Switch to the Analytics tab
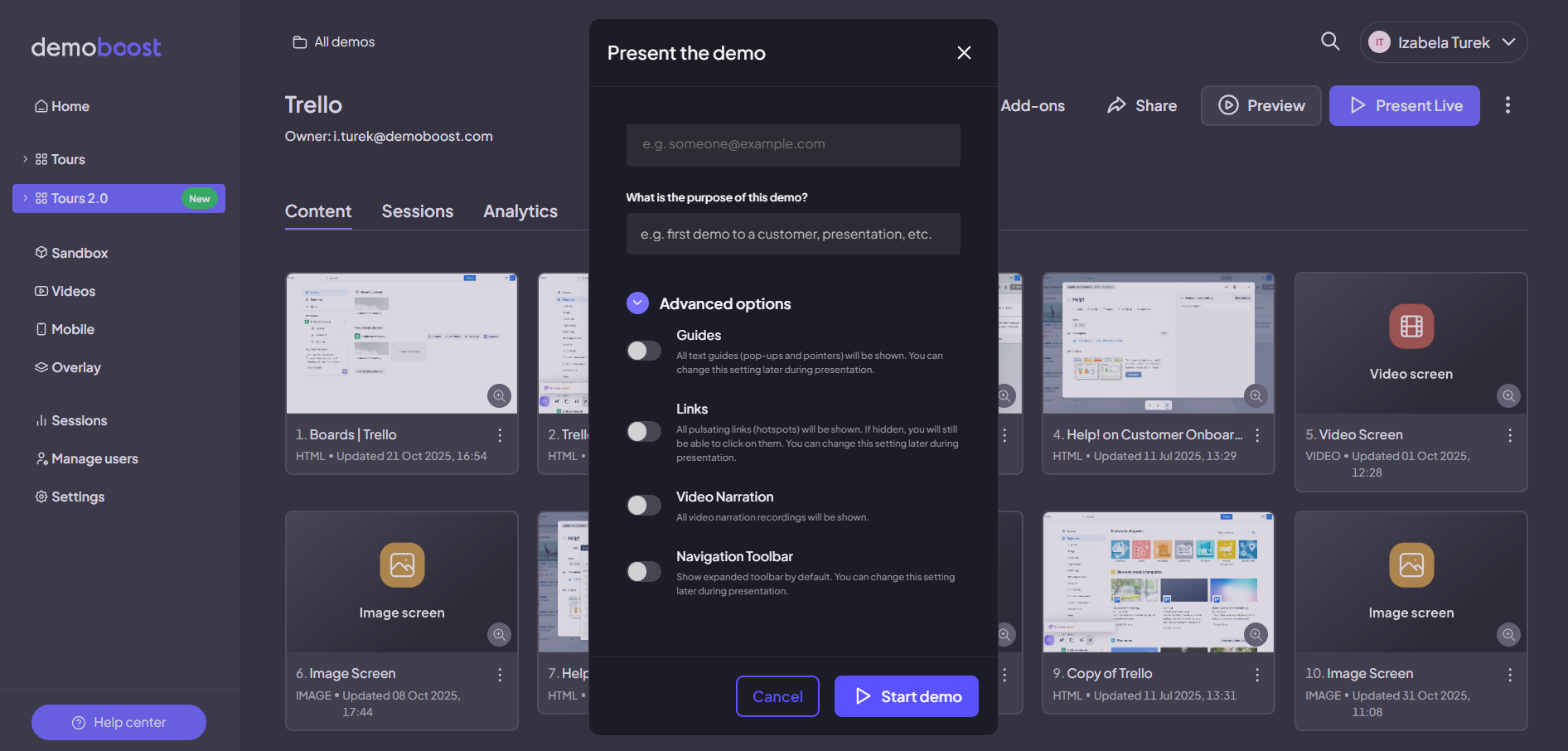 click(x=520, y=211)
